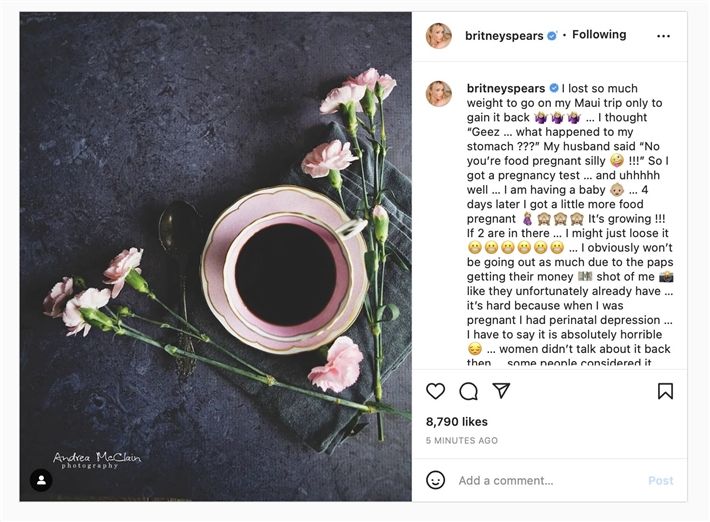Like the post with heart icon
The image size is (710, 522).
(x=436, y=391)
